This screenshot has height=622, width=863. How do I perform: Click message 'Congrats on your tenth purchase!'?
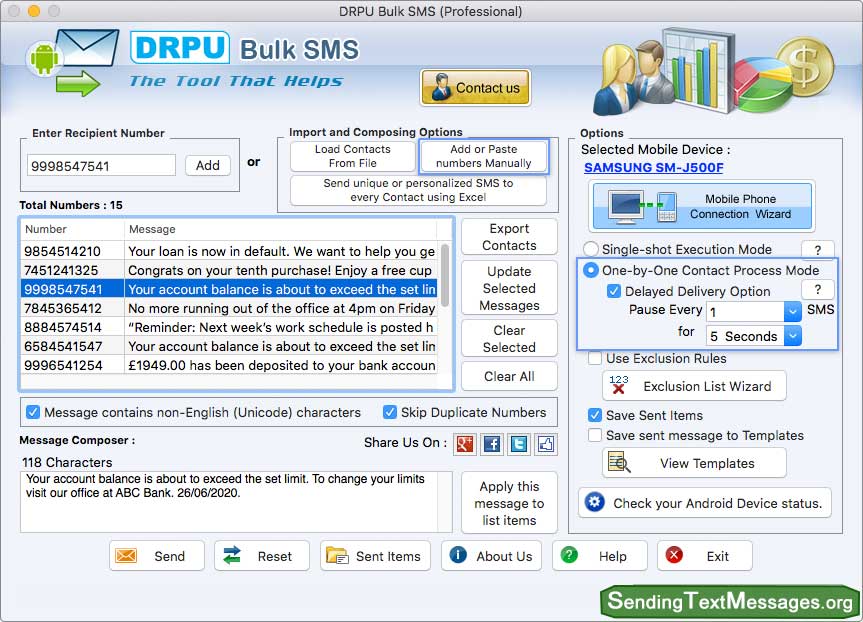pos(280,270)
